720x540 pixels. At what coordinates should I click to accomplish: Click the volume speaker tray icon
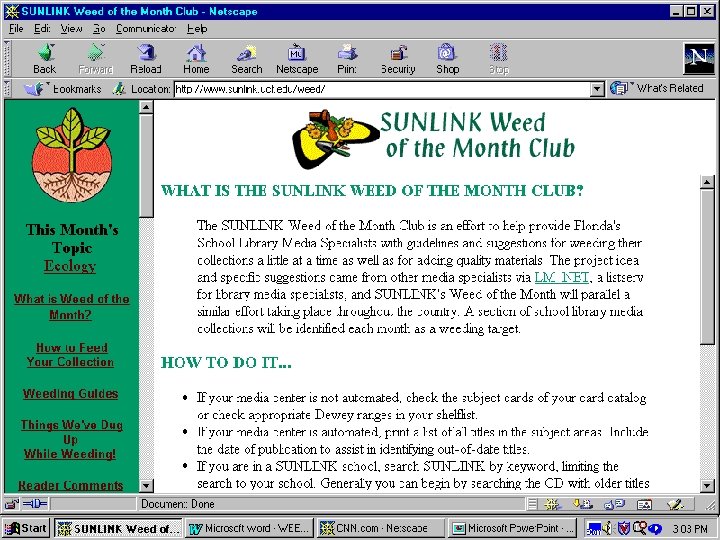(x=607, y=528)
